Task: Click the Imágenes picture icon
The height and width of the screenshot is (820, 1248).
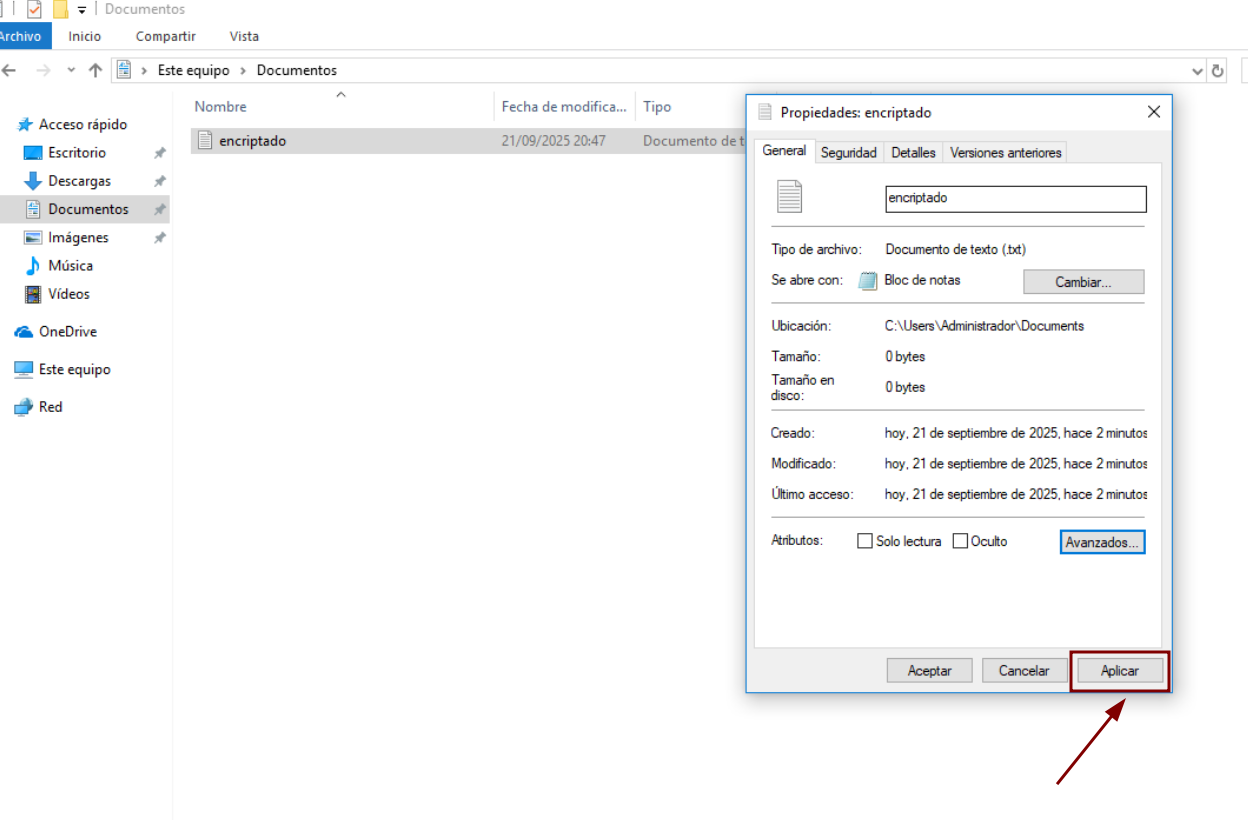Action: click(x=33, y=238)
